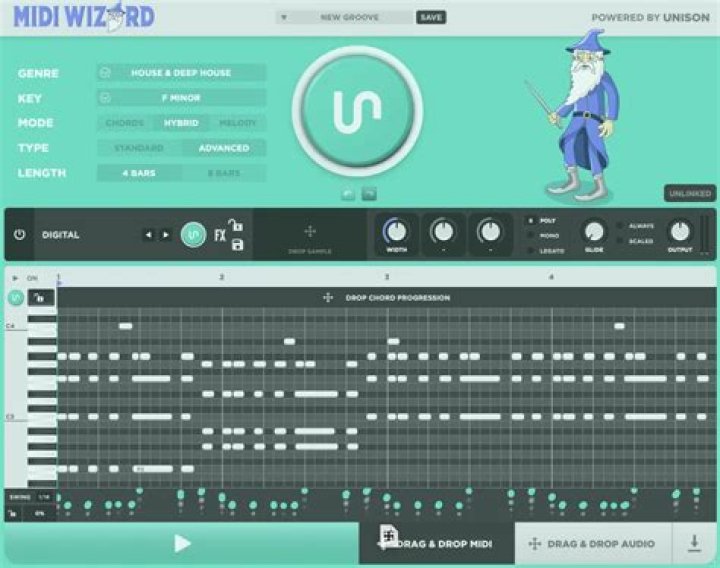Image resolution: width=720 pixels, height=568 pixels.
Task: Open the GENRE dropdown
Action: pos(182,73)
